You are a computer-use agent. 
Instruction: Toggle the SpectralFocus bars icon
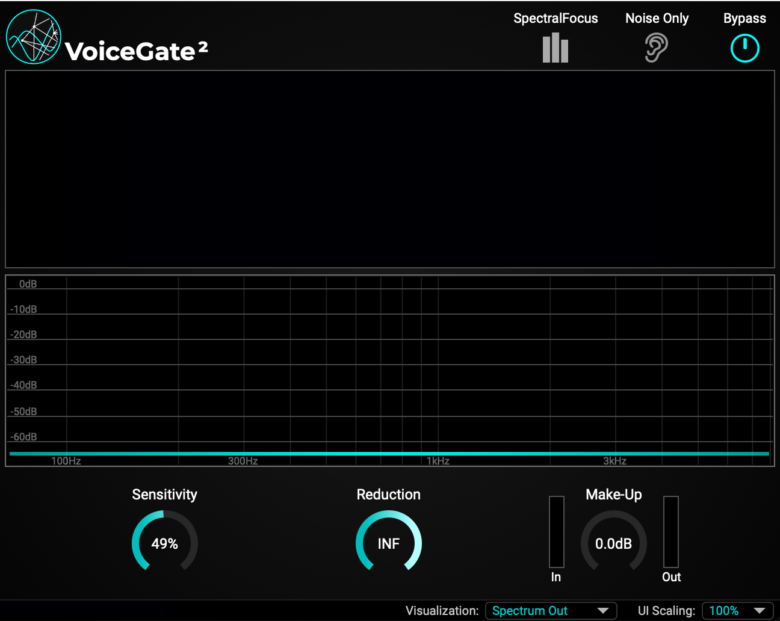555,48
